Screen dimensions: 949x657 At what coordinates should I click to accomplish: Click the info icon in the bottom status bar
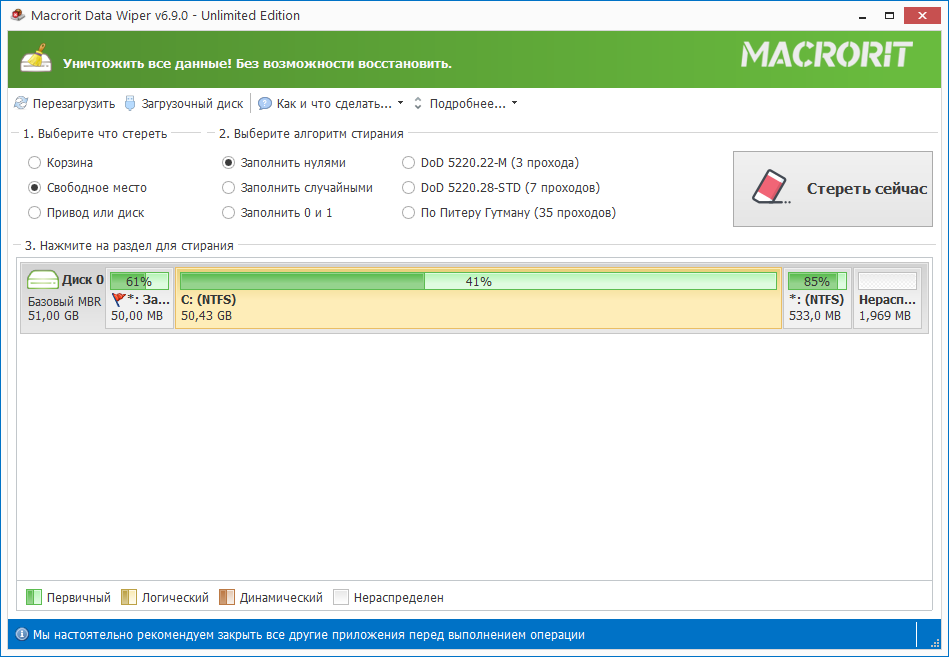[20, 633]
